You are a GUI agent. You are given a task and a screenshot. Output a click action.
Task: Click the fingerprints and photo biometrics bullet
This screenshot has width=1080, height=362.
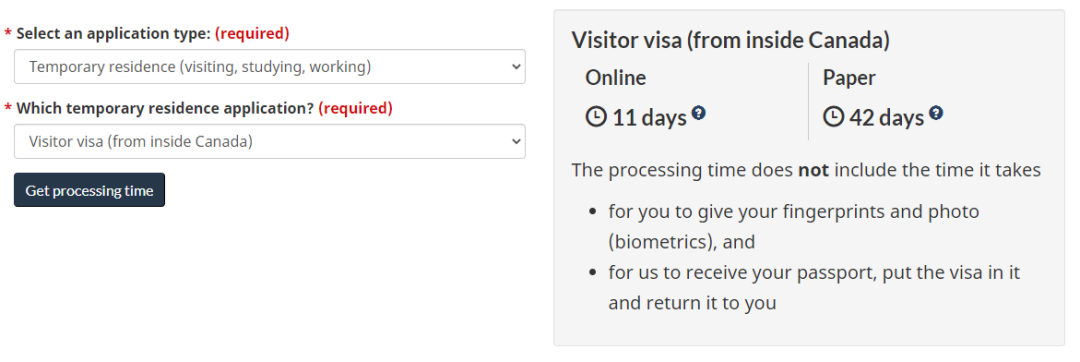[x=793, y=226]
